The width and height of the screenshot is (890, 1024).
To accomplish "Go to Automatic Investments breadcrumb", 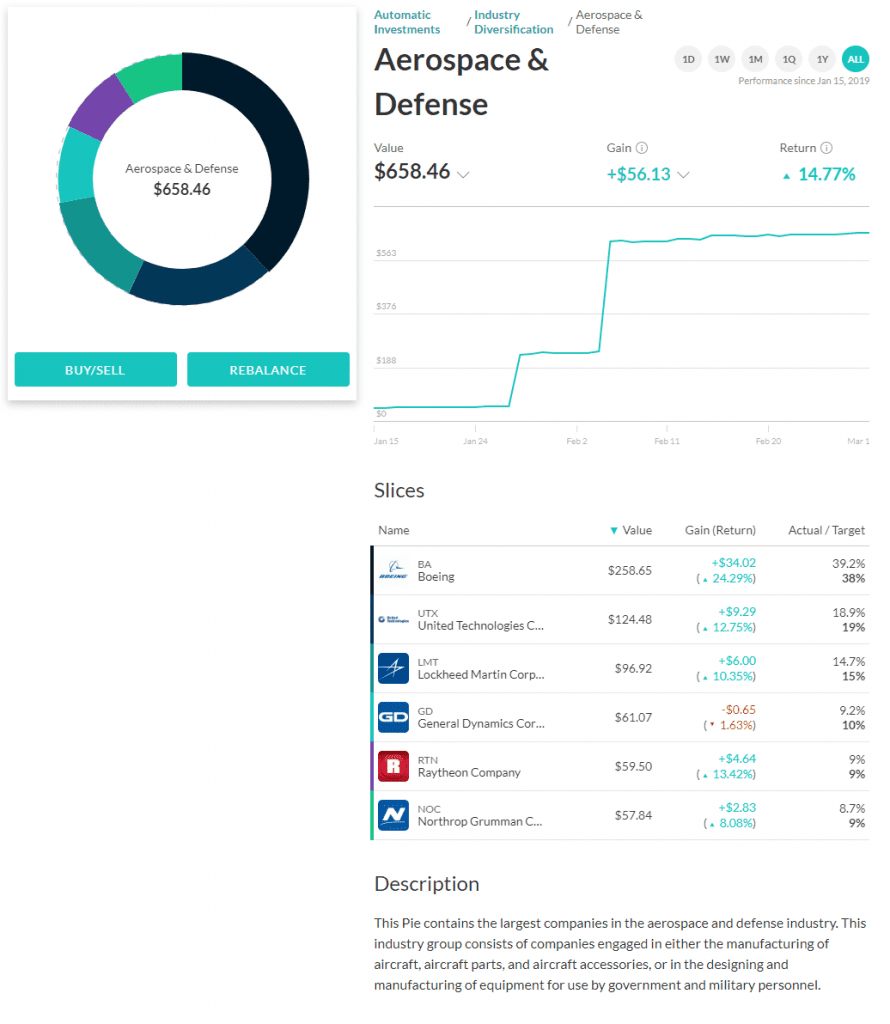I will click(407, 22).
